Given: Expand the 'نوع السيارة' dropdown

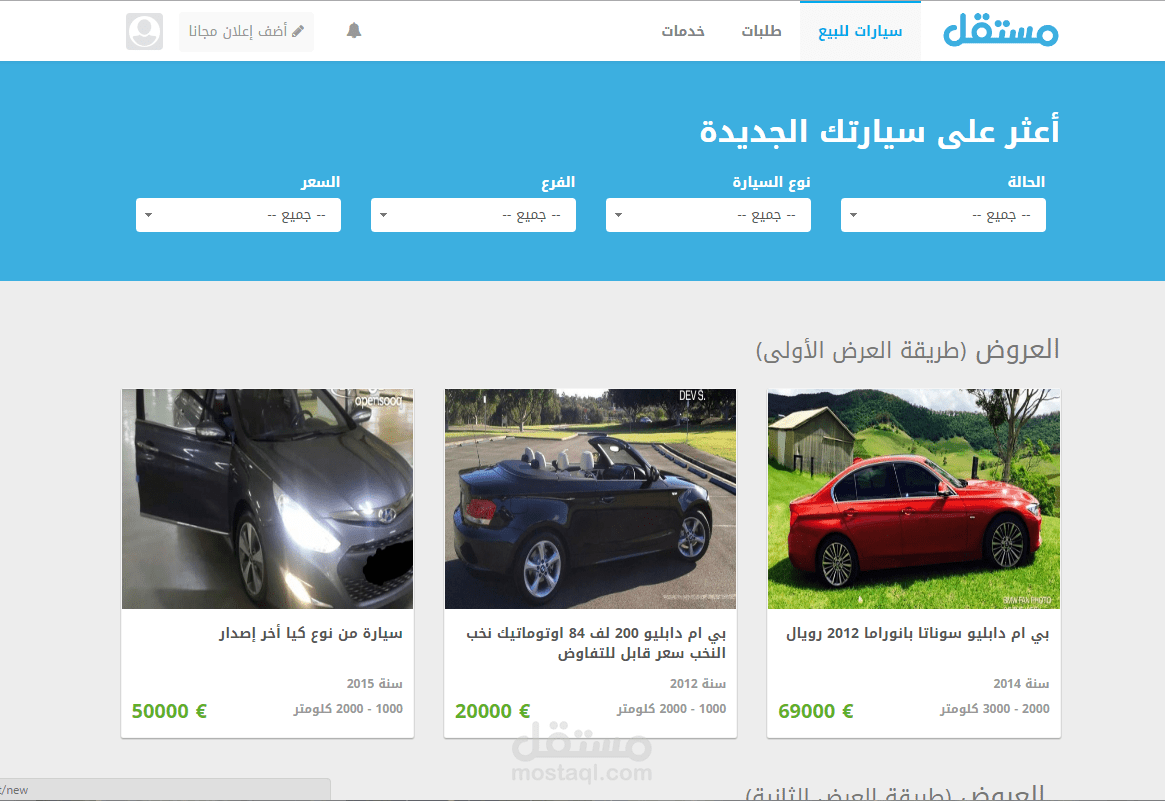Looking at the screenshot, I should click(708, 215).
